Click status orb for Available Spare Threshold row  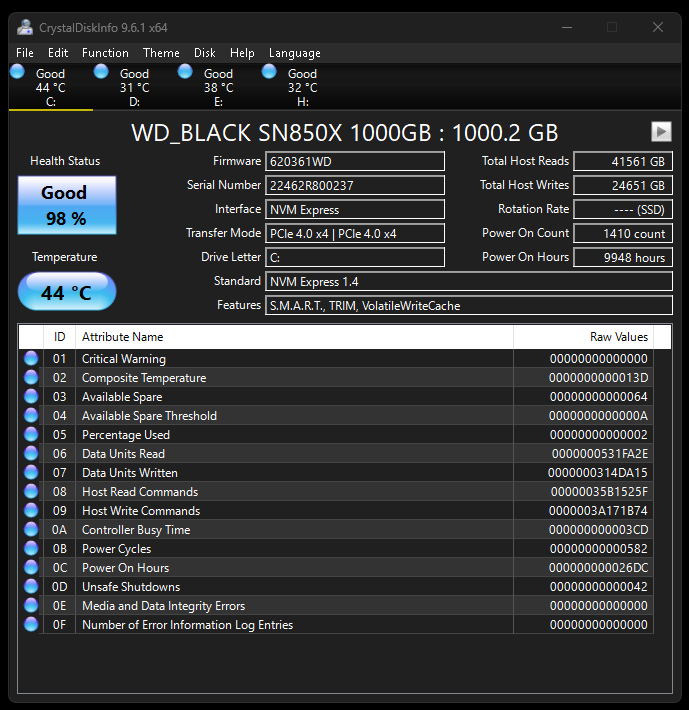tap(31, 415)
